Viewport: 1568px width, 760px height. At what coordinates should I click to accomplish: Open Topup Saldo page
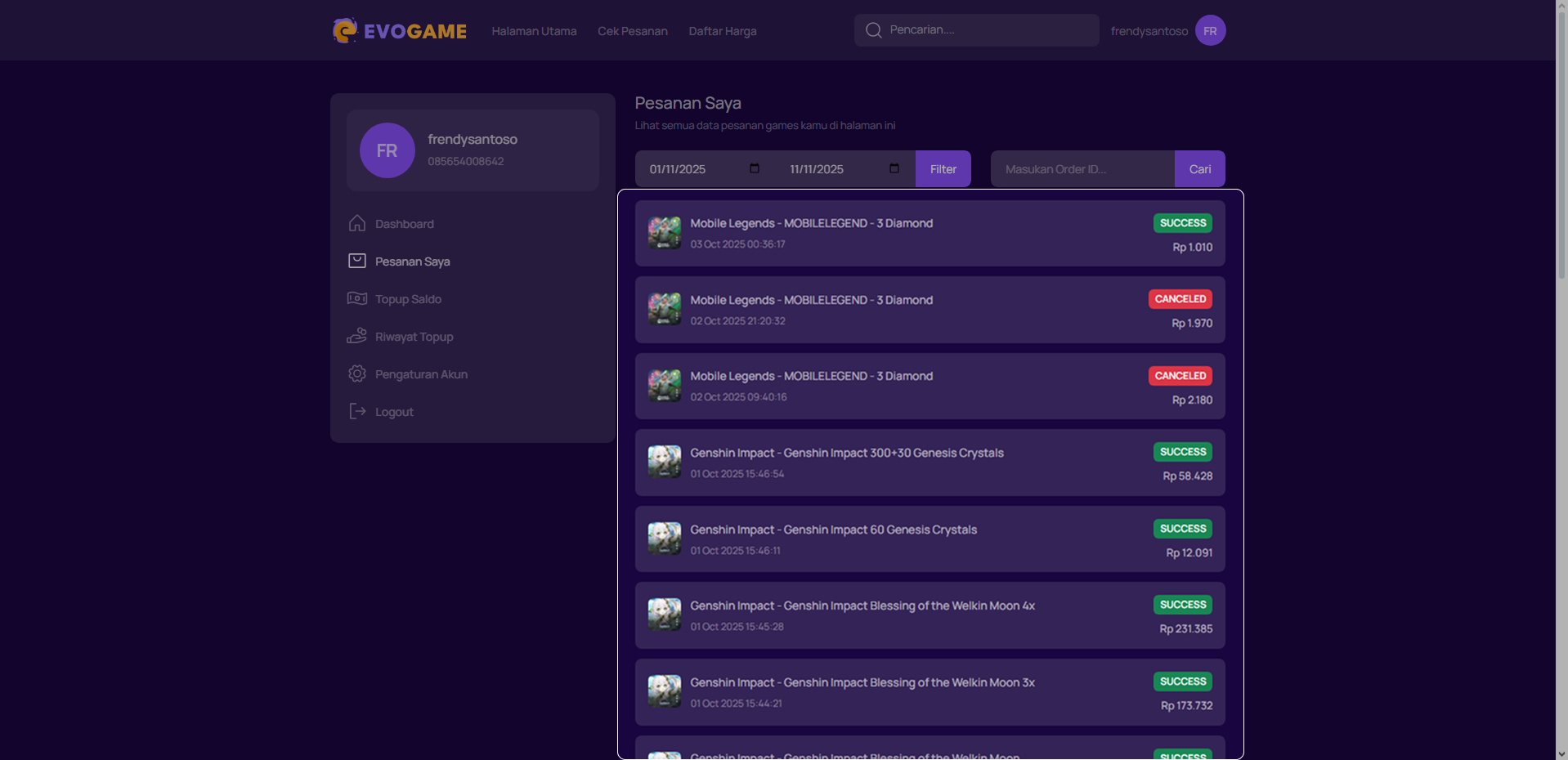pyautogui.click(x=408, y=299)
